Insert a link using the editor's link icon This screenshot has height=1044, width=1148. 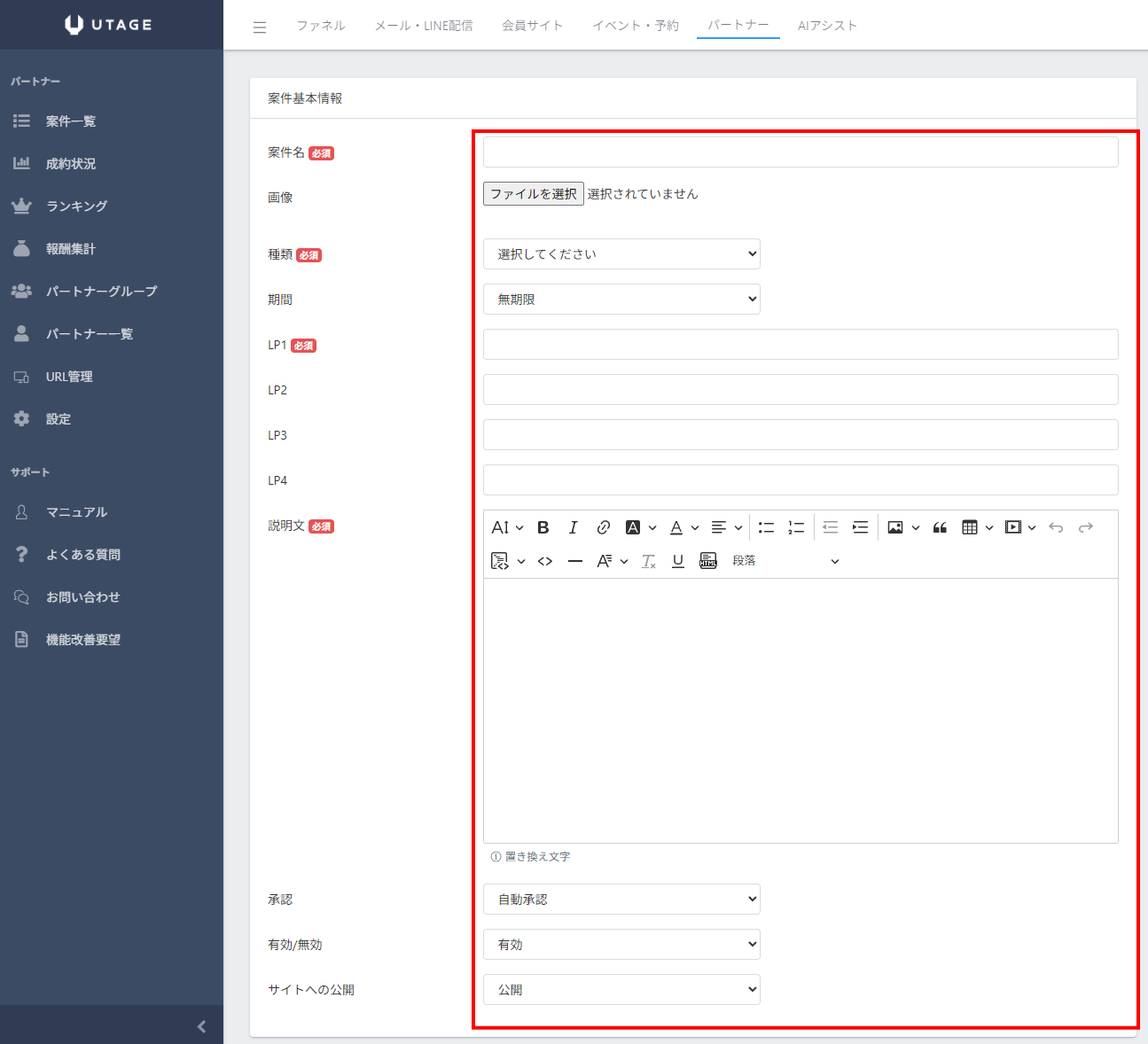click(603, 527)
